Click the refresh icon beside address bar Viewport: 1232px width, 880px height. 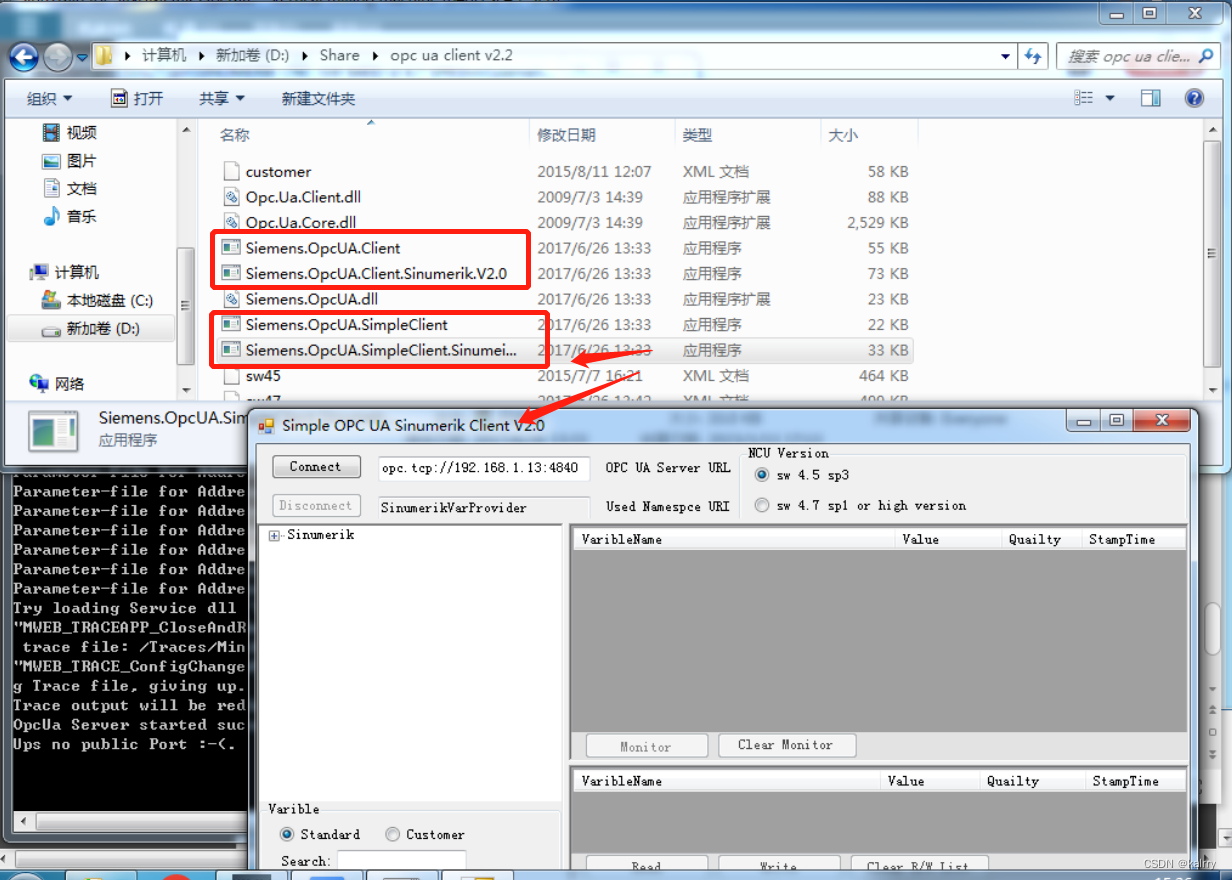pos(1033,56)
